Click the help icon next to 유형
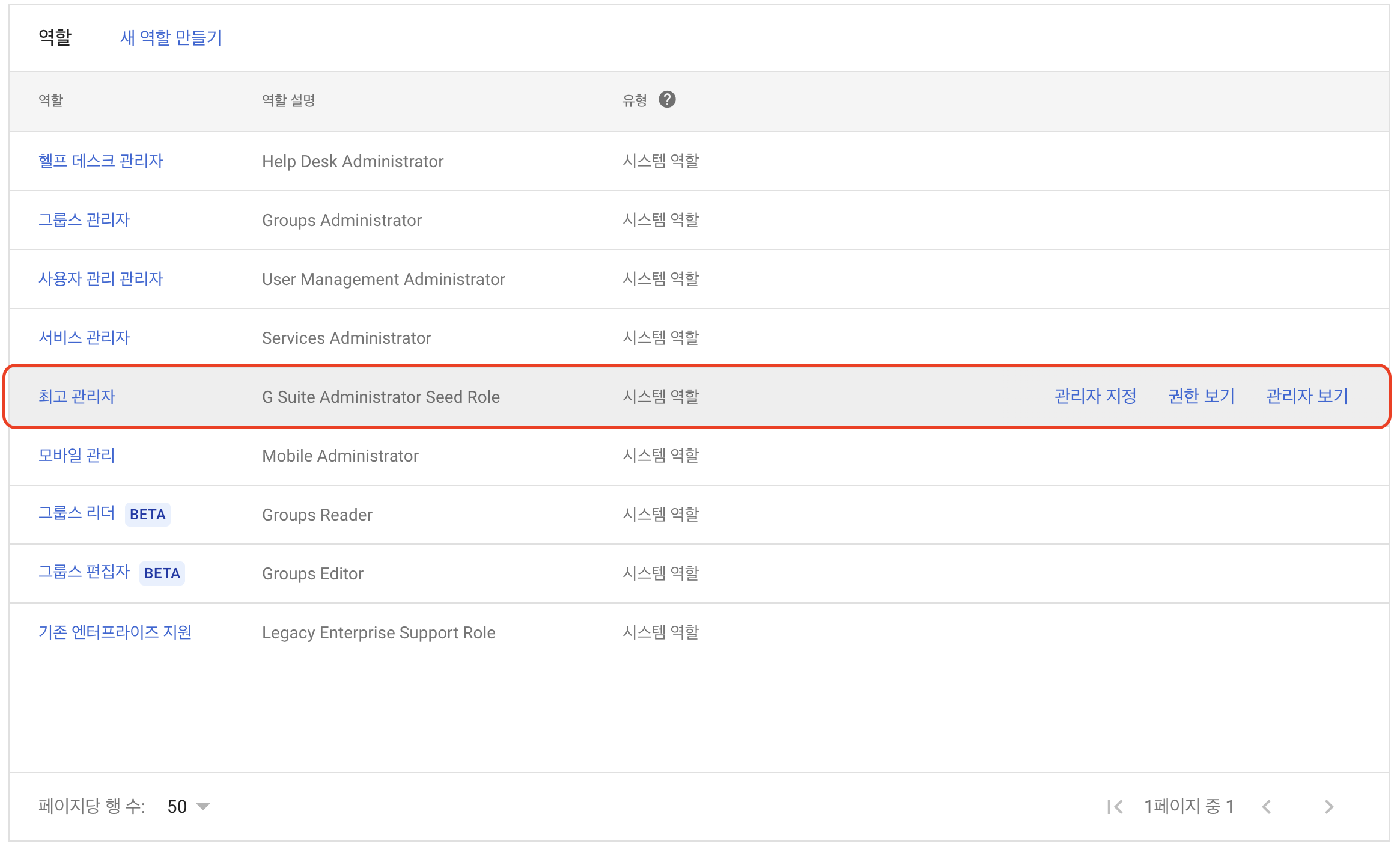This screenshot has height=850, width=1400. pyautogui.click(x=667, y=99)
